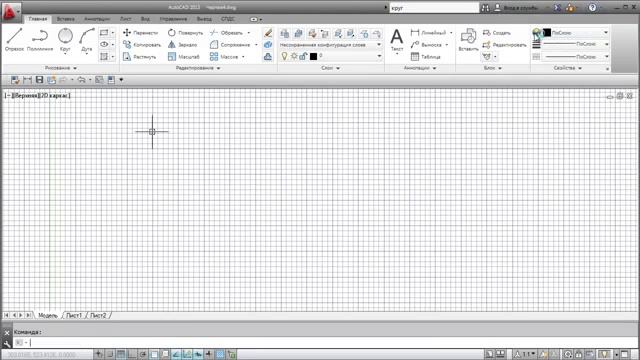Toggle grid display in status bar
640x360 pixels.
pyautogui.click(x=121, y=354)
